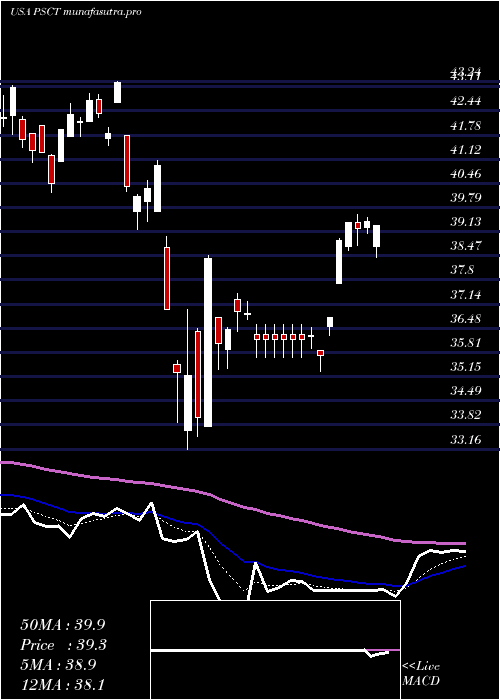Screen dimensions: 500x700
Task: Click the '<<Live MACD' label
Action: pos(421,673)
